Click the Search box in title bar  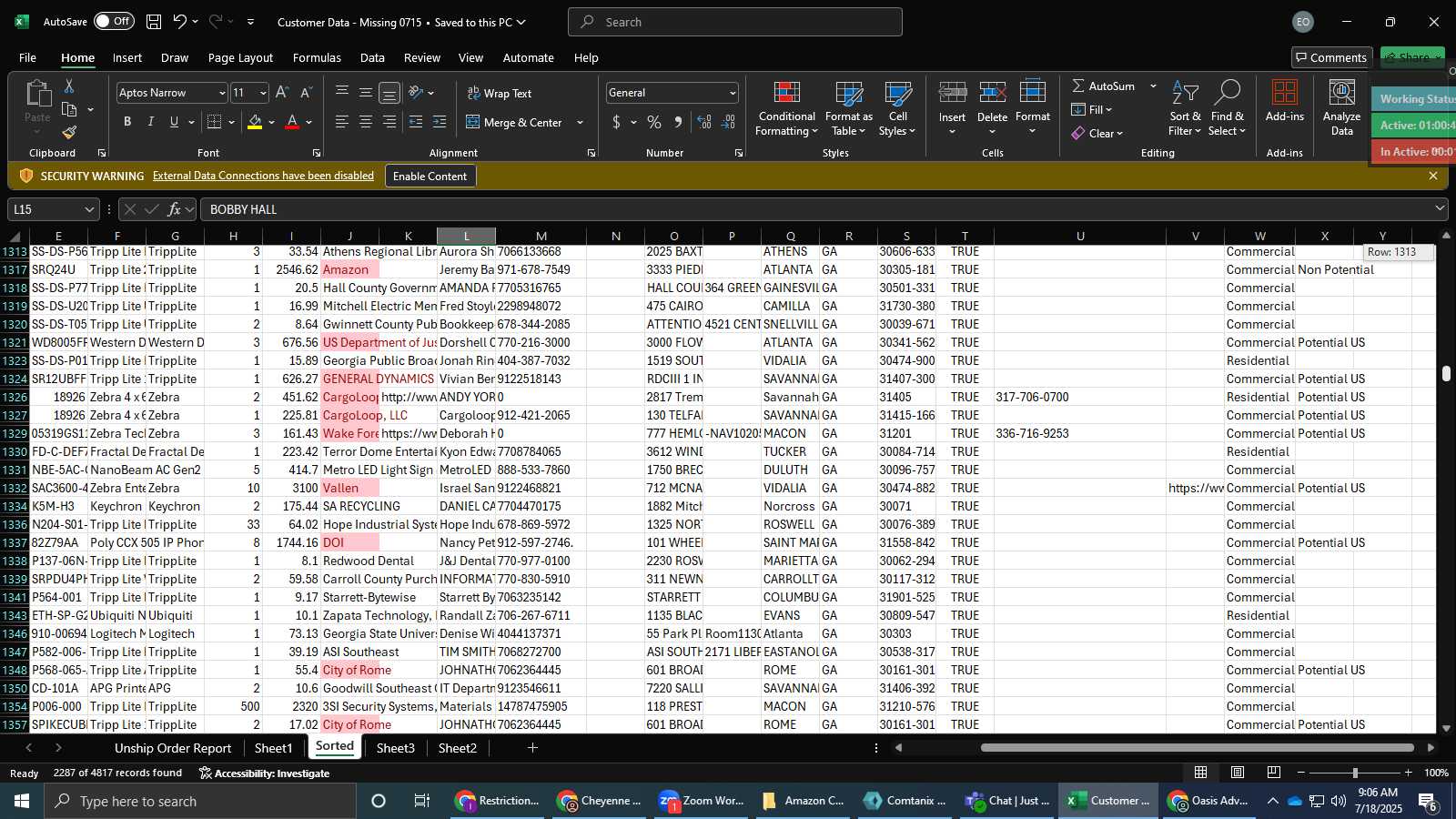coord(735,22)
